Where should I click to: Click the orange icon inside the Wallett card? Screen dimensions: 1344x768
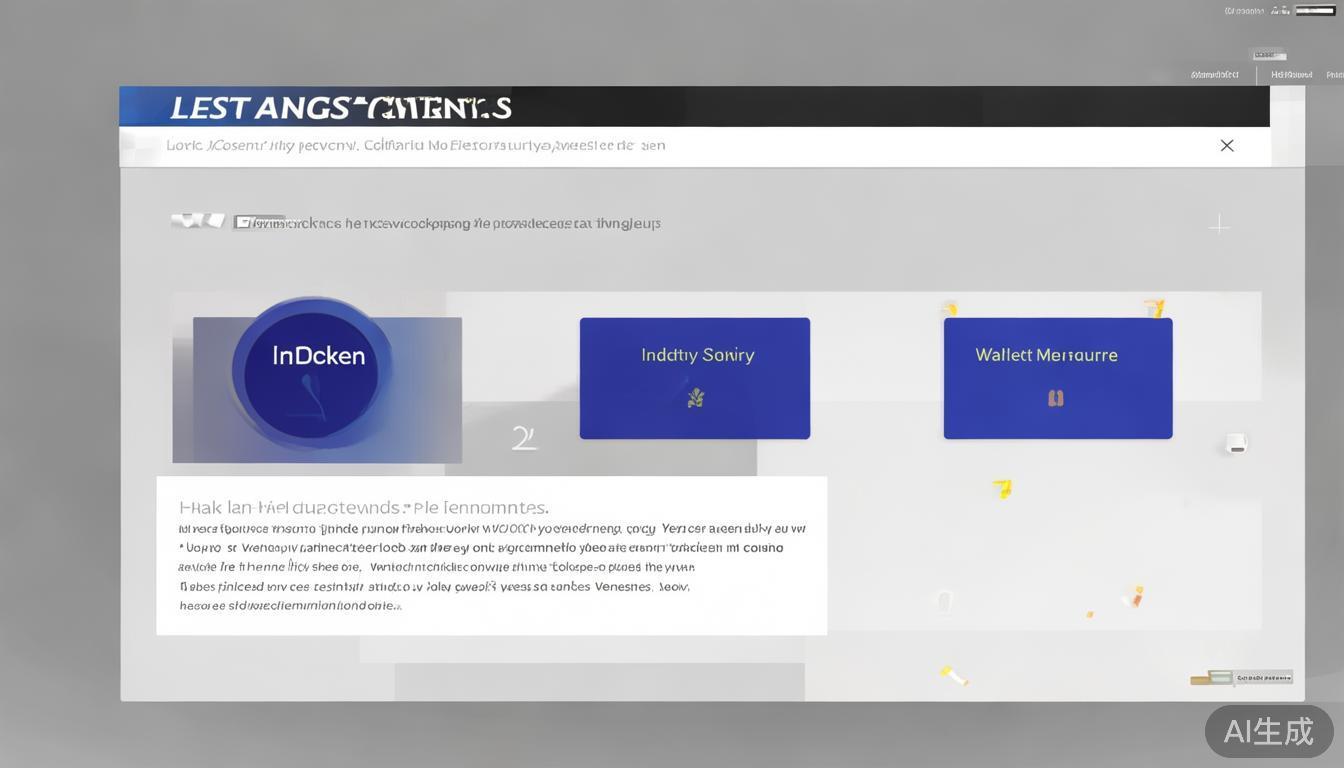pyautogui.click(x=1055, y=398)
